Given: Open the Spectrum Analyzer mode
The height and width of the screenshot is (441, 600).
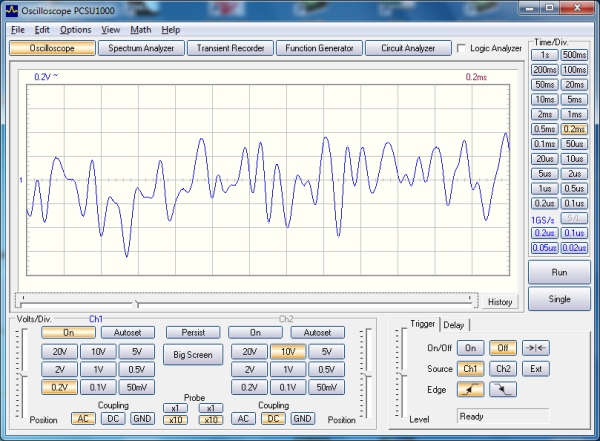Looking at the screenshot, I should (141, 48).
